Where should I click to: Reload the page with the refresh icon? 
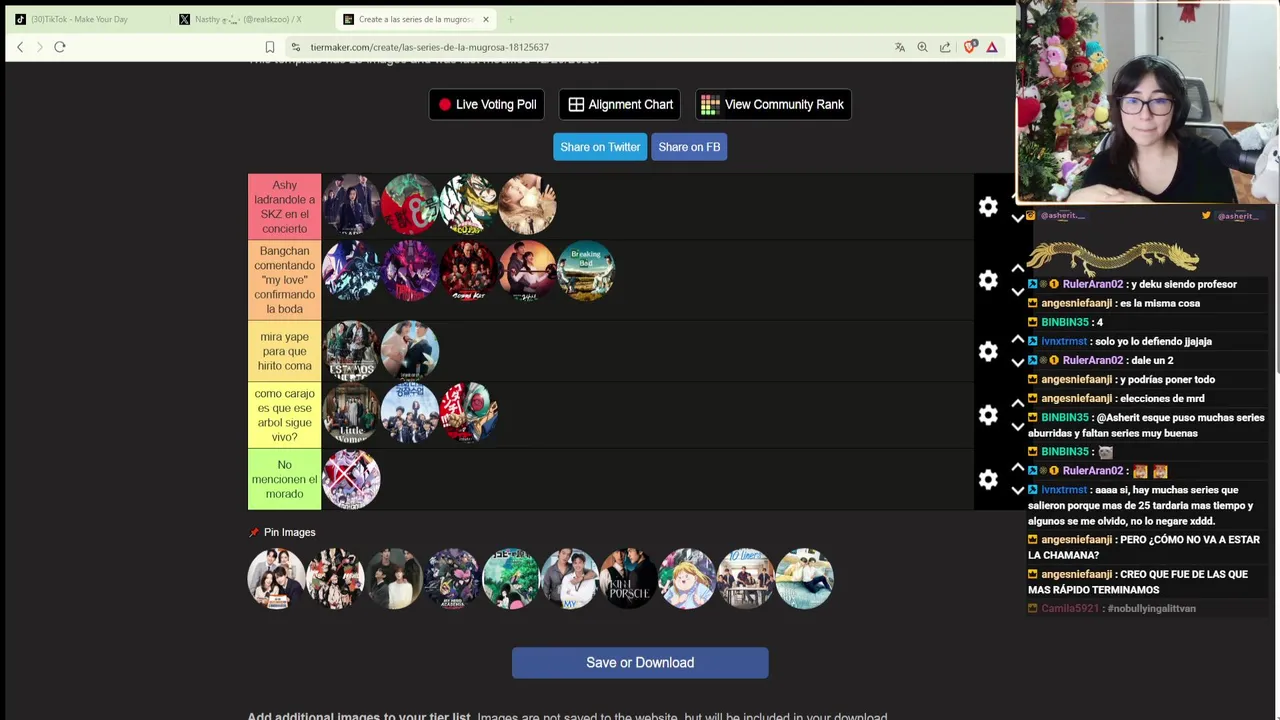[x=60, y=47]
